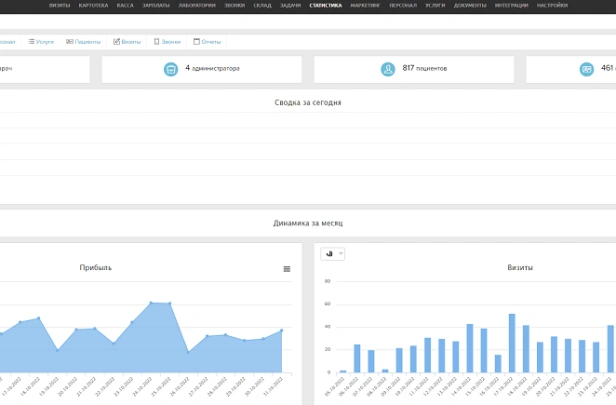Expand chart type dropdown above Визиты chart
The height and width of the screenshot is (405, 616).
pos(333,254)
